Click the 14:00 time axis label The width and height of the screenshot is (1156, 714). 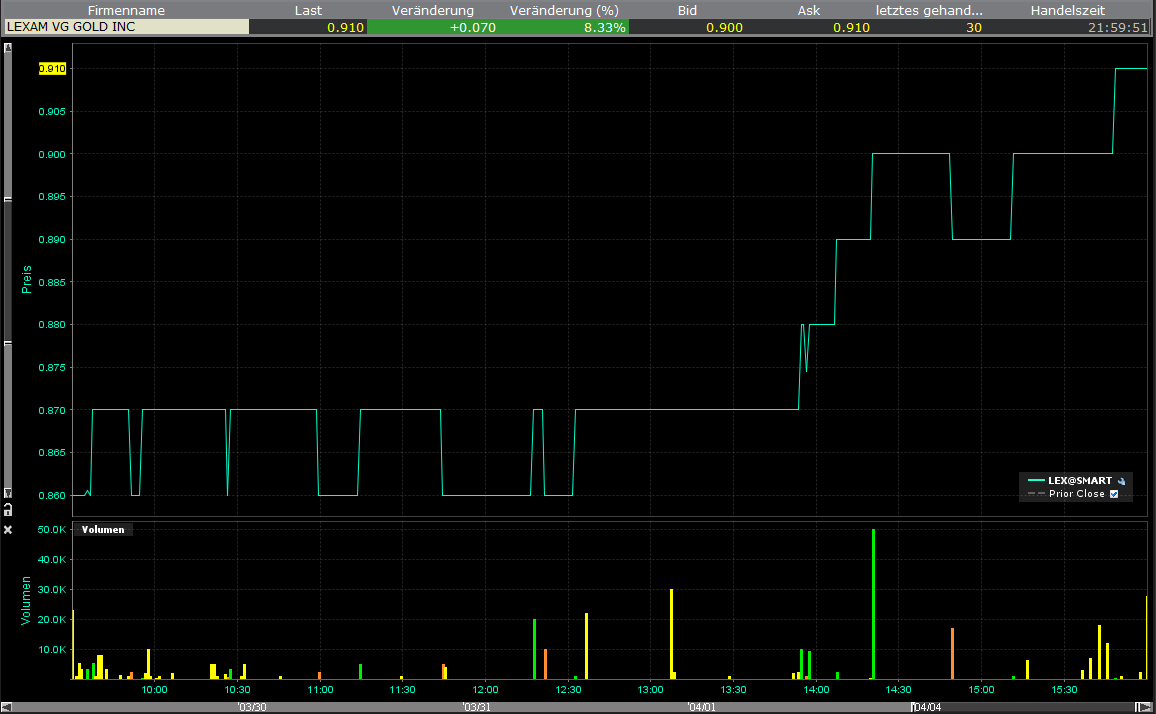(816, 690)
